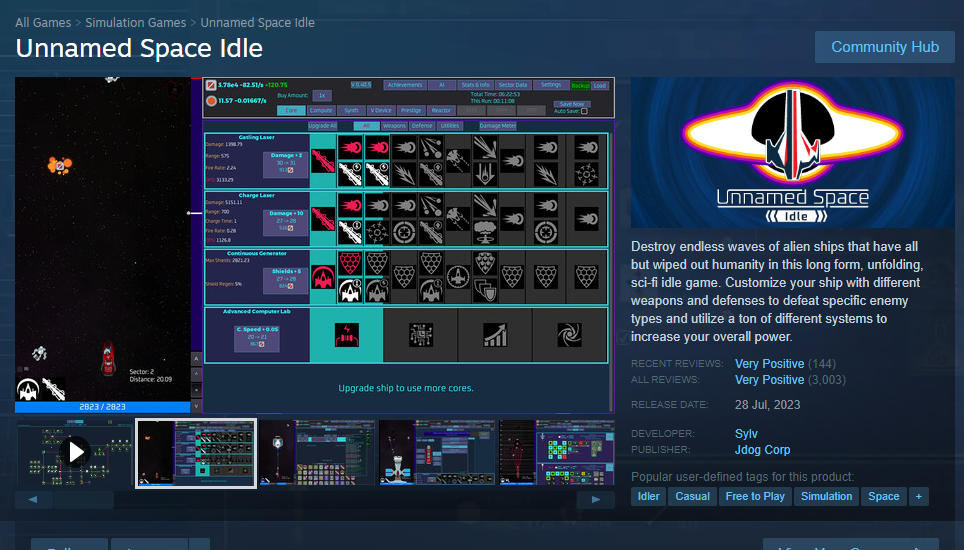Open the Sector Data menu
964x550 pixels.
coord(513,85)
